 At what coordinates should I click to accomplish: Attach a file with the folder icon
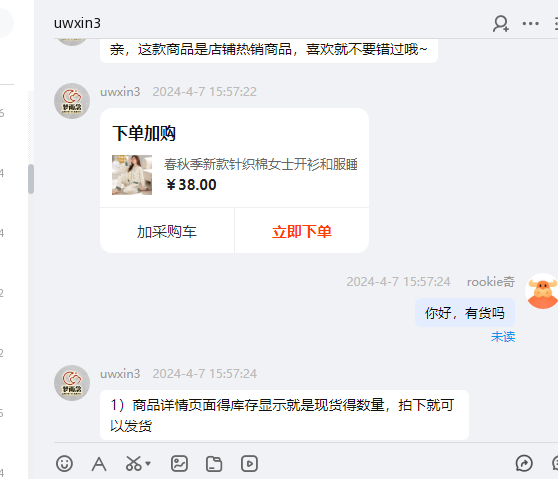tap(214, 464)
